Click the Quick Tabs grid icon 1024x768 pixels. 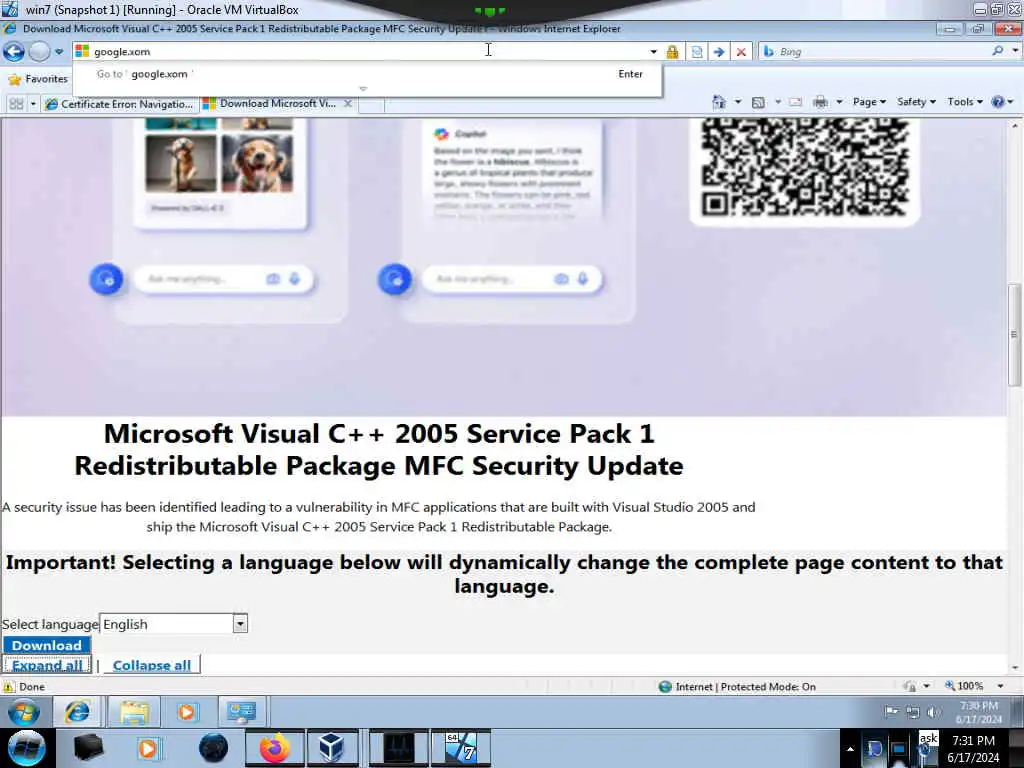16,104
